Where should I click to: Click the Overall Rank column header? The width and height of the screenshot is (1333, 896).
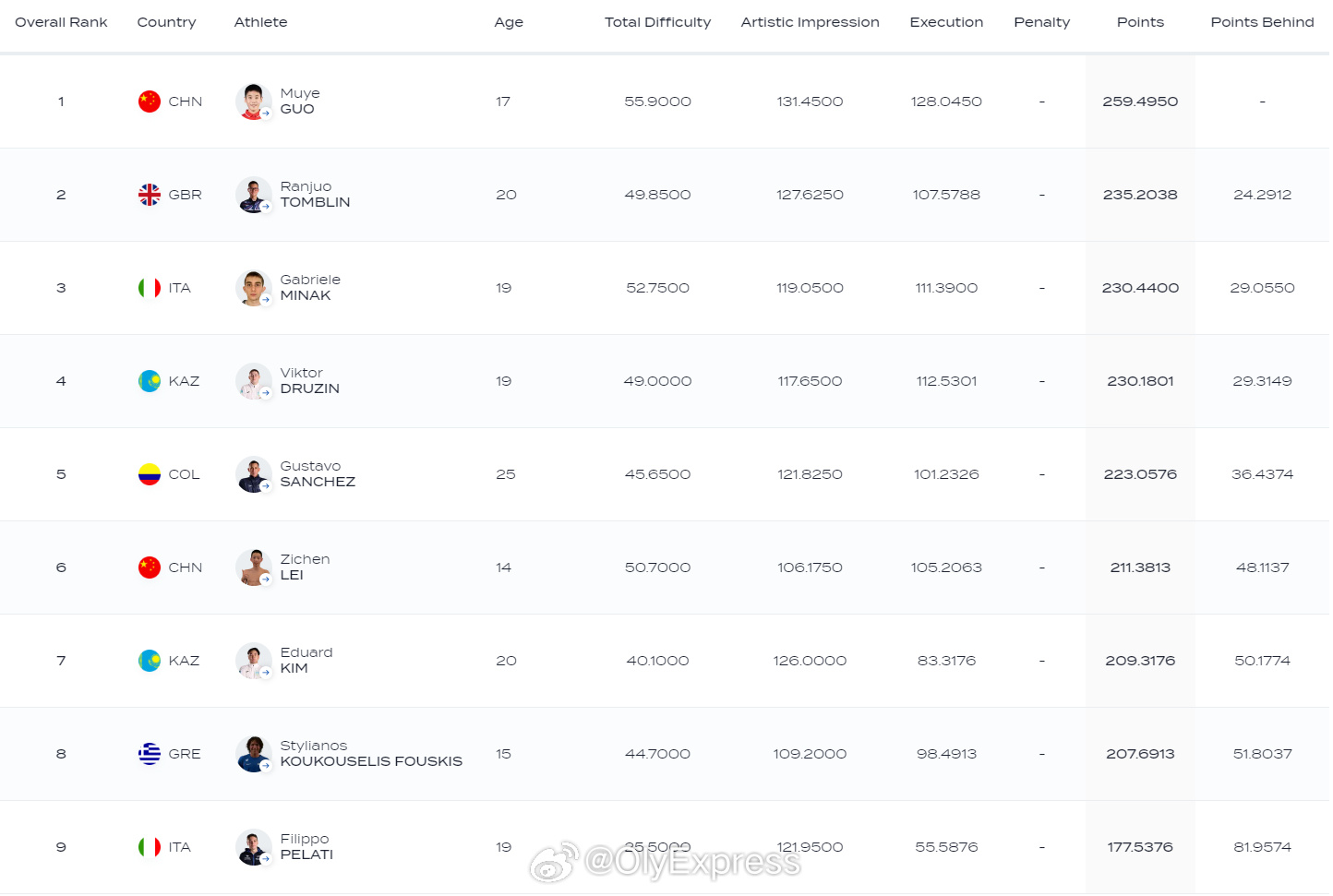coord(61,22)
